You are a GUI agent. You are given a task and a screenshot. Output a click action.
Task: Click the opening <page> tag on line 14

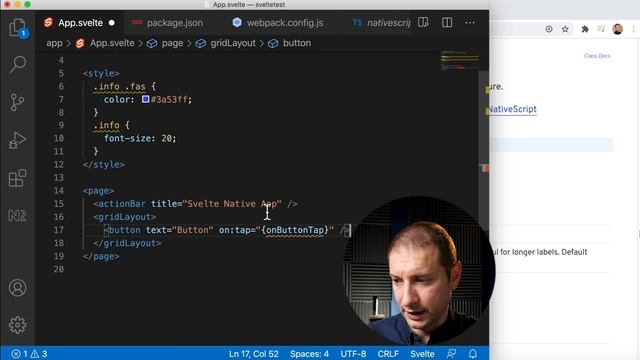point(98,191)
